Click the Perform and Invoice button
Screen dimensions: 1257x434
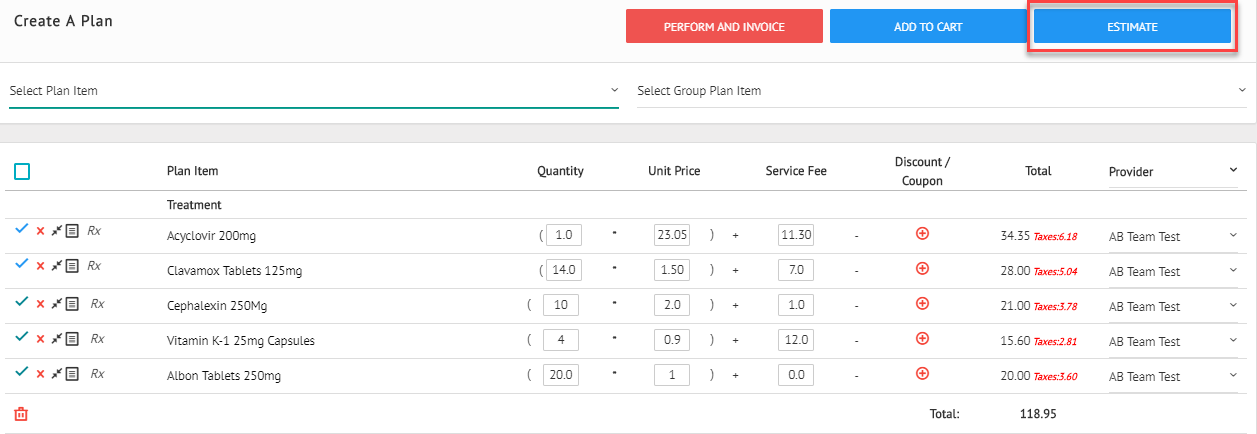coord(724,27)
